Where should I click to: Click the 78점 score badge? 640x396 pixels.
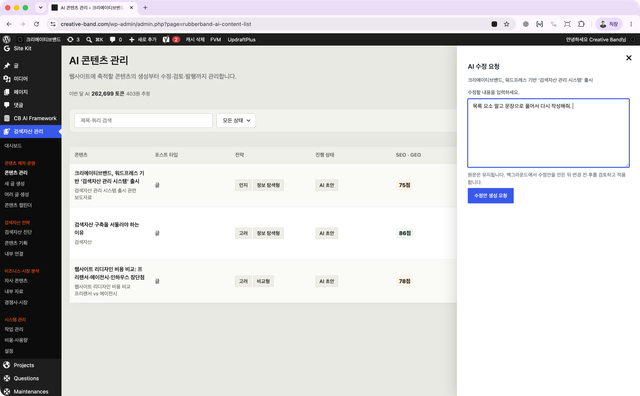tap(404, 281)
